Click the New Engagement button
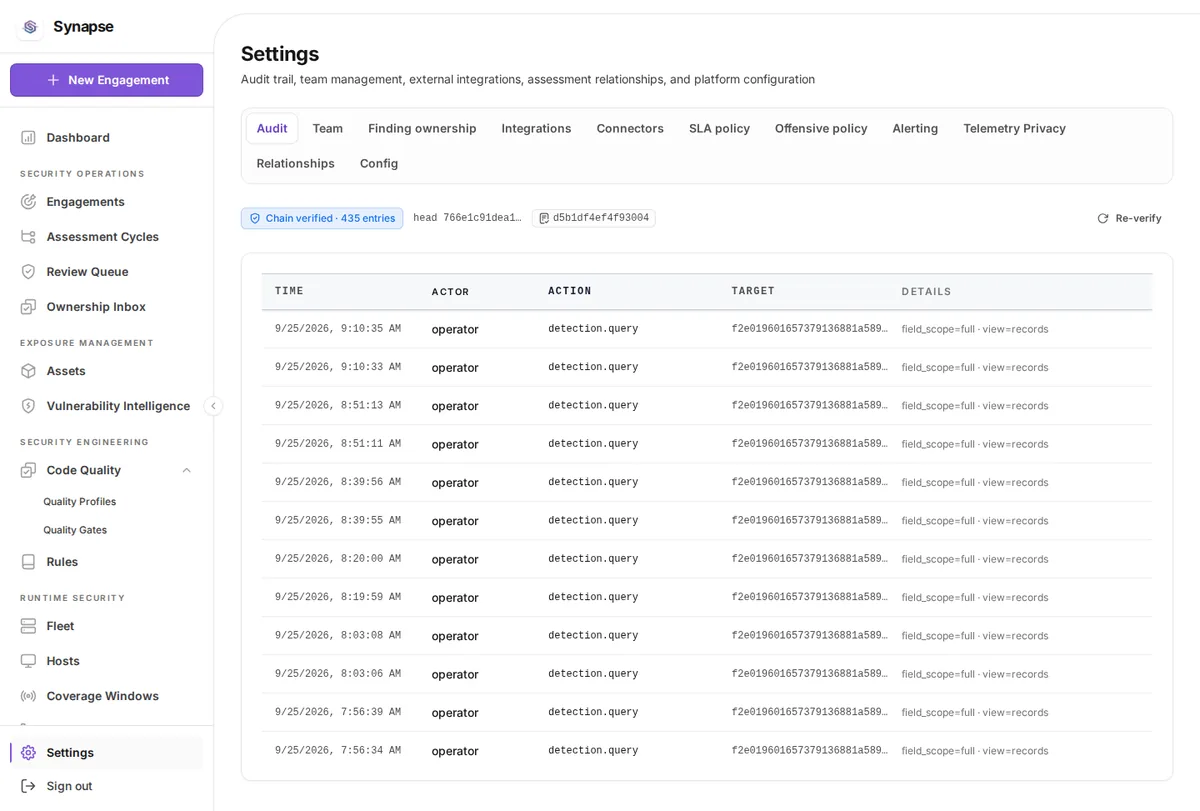Viewport: 1200px width, 811px height. tap(107, 80)
